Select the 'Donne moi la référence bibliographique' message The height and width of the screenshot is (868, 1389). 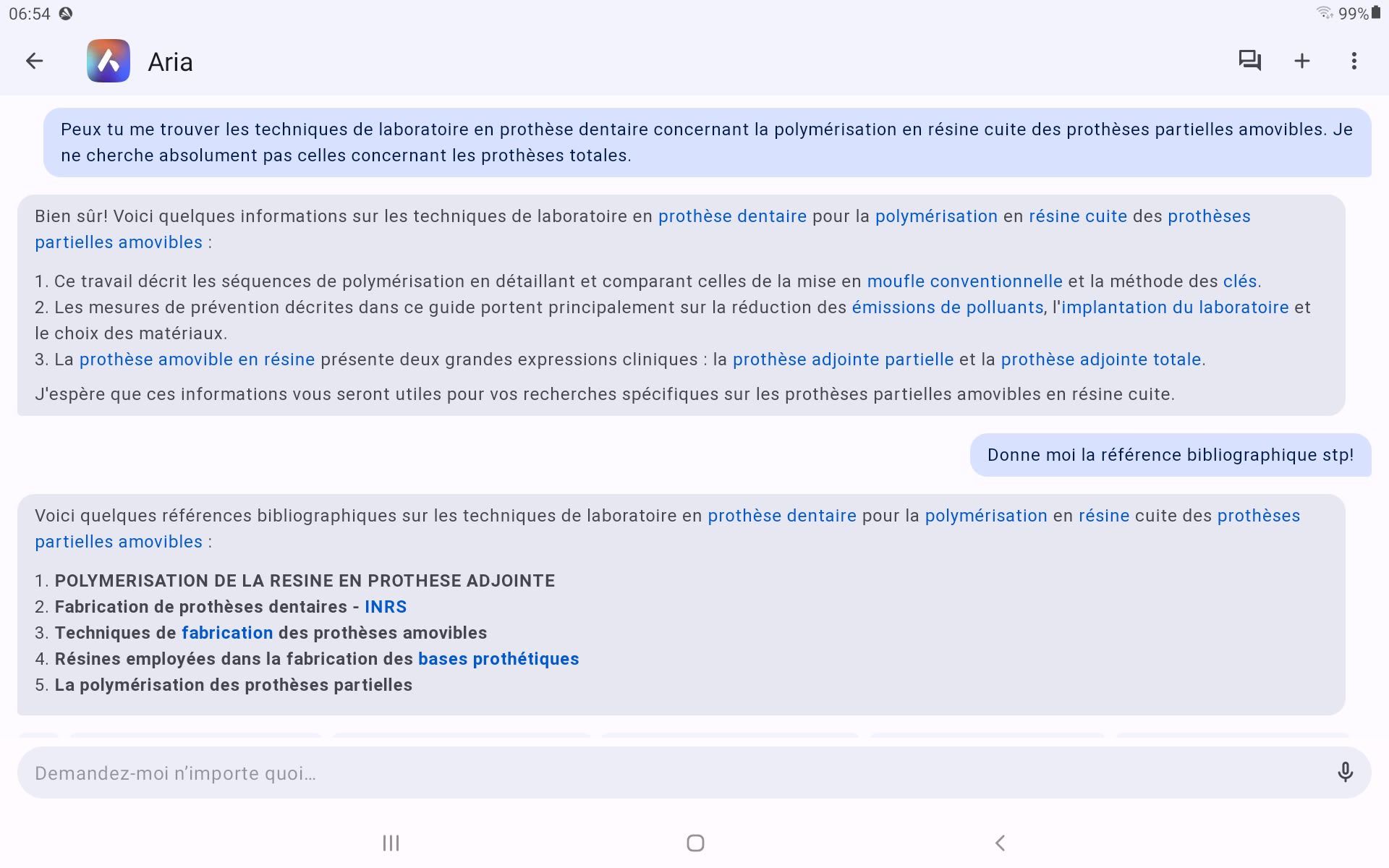point(1170,455)
